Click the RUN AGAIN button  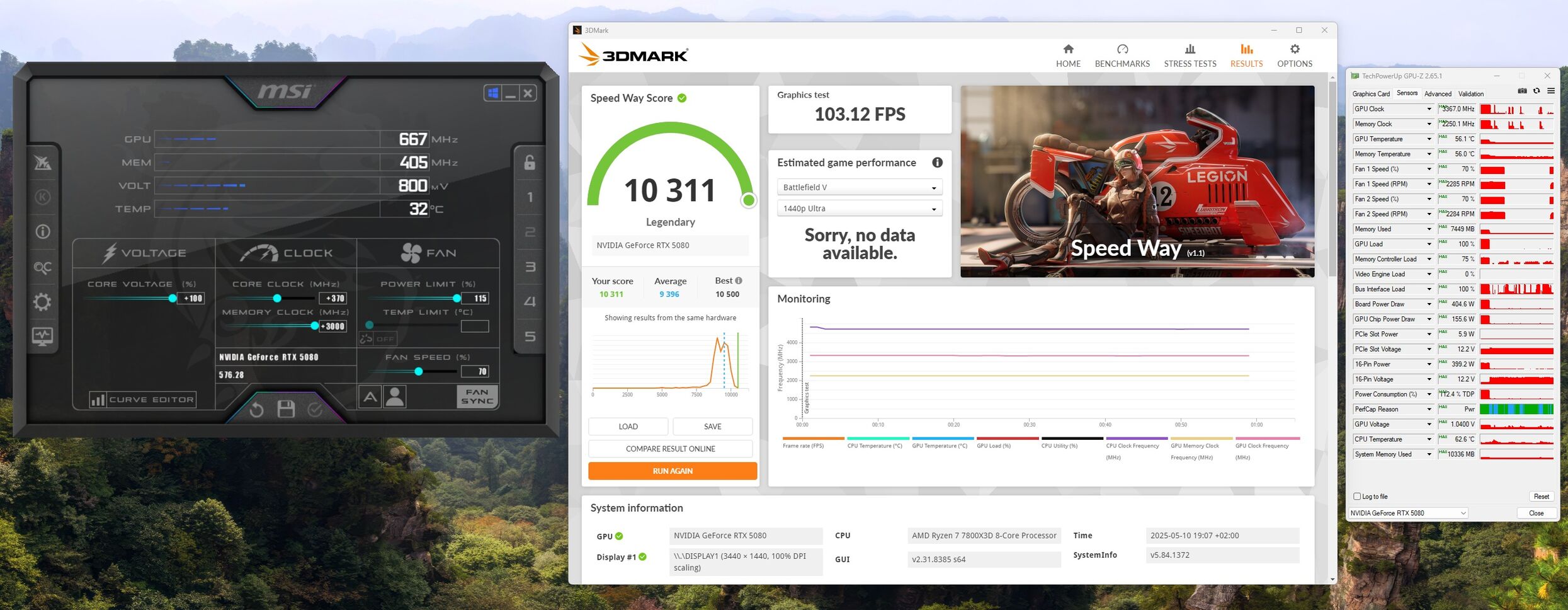coord(673,471)
